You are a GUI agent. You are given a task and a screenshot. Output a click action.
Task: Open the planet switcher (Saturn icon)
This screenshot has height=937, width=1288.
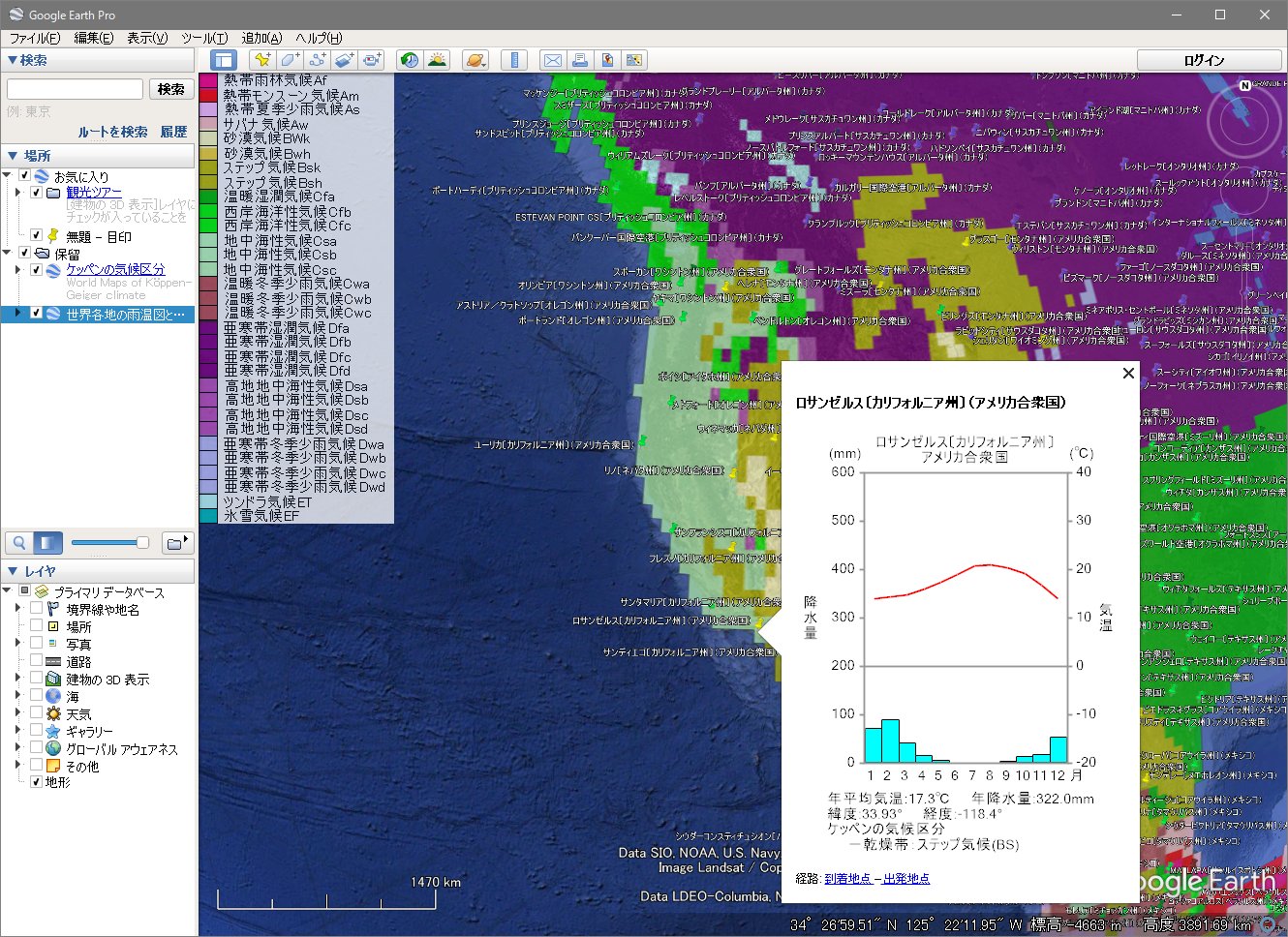point(475,60)
